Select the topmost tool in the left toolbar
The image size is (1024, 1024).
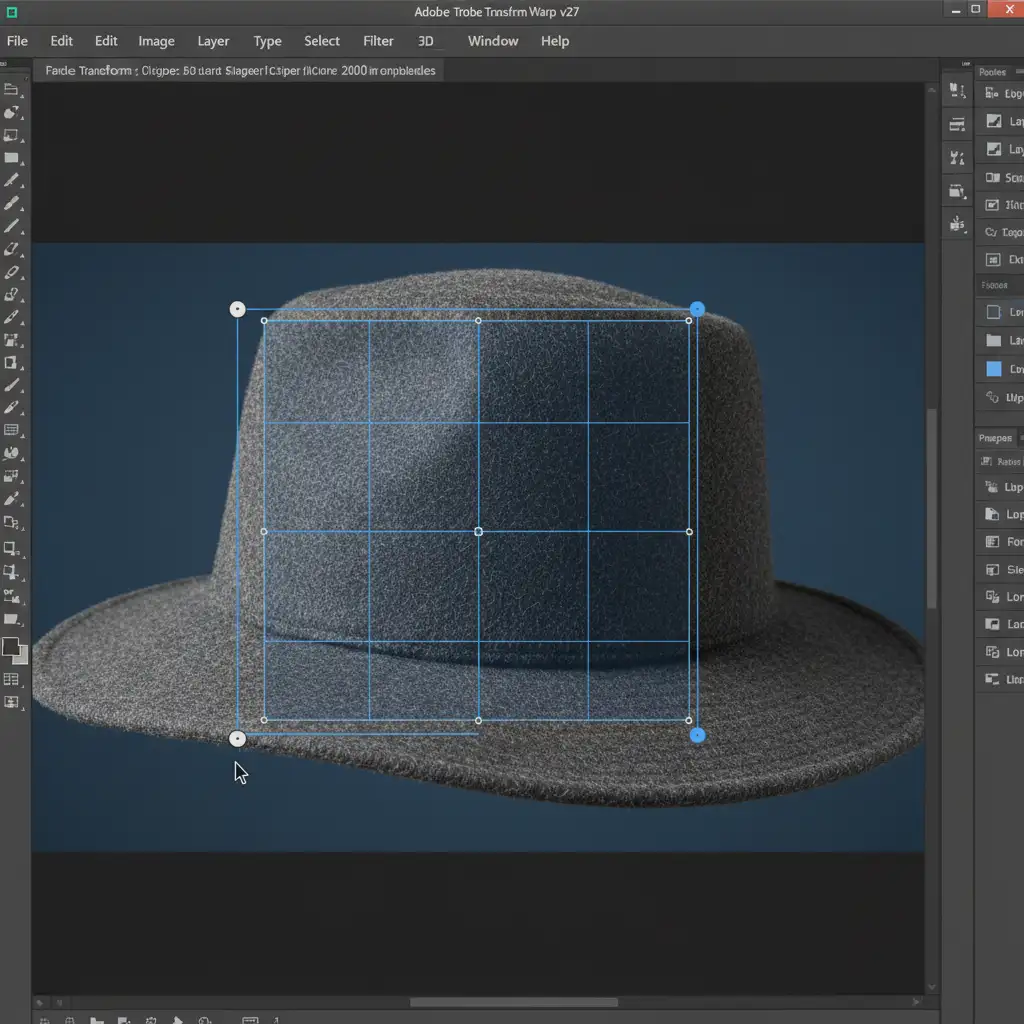[12, 89]
